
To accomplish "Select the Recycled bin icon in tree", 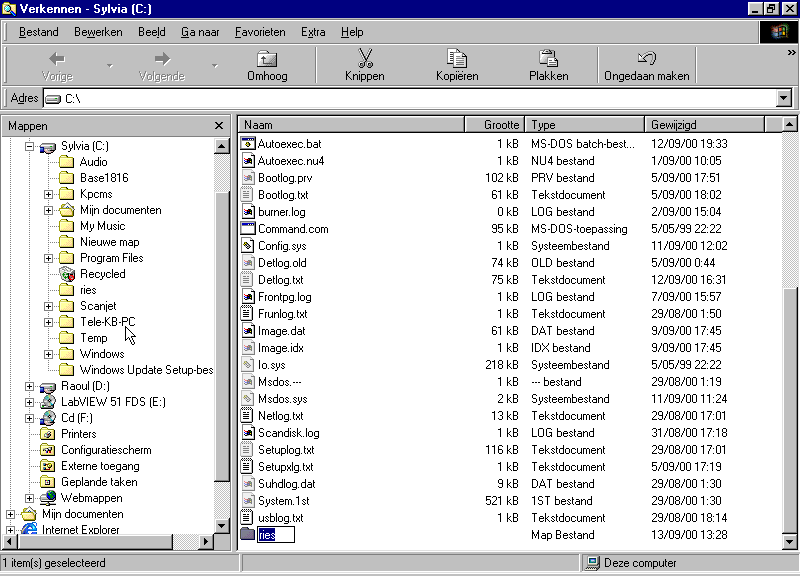I will (67, 274).
